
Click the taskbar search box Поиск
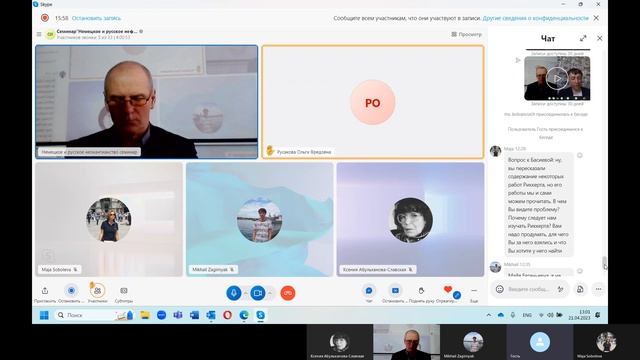[x=95, y=315]
